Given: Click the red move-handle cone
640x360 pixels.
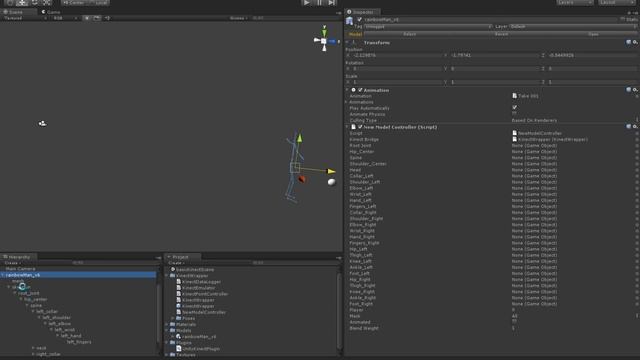Looking at the screenshot, I should point(302,179).
